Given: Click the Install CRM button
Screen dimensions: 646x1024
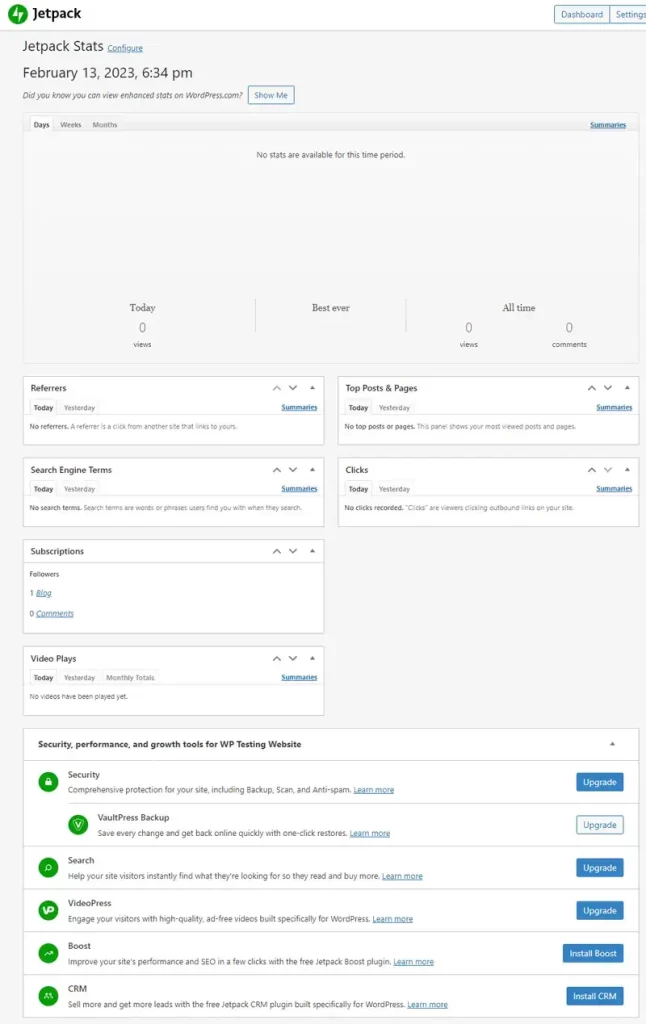Looking at the screenshot, I should 594,996.
